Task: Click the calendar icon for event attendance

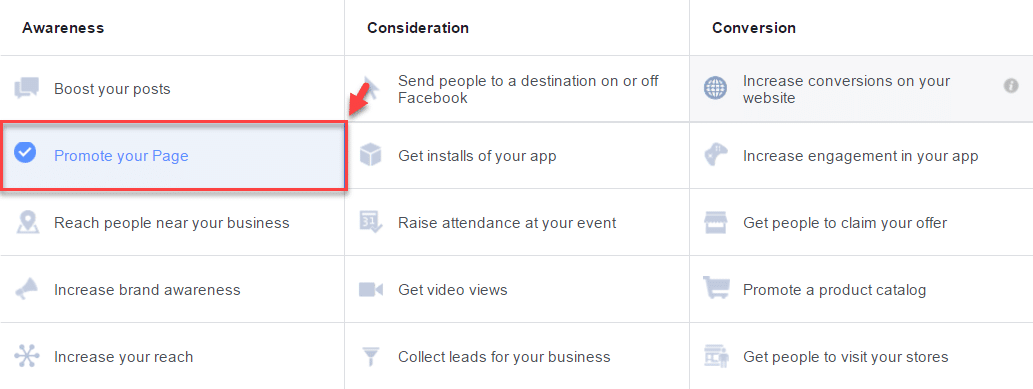Action: (x=371, y=223)
